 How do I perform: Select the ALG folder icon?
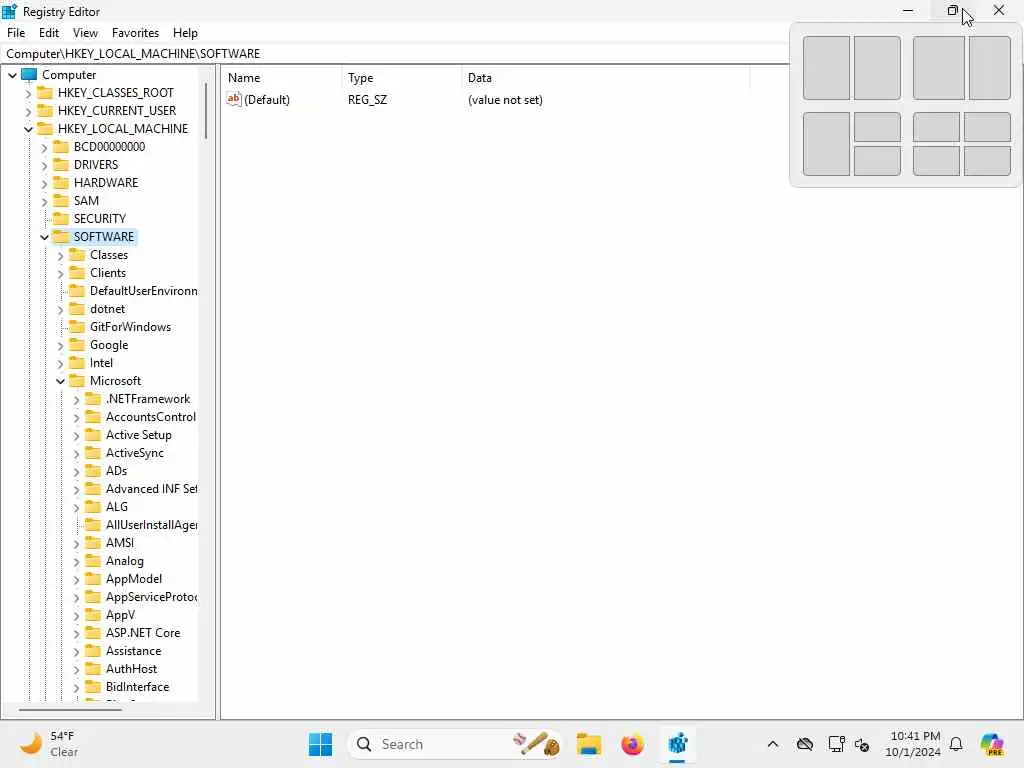pos(93,507)
